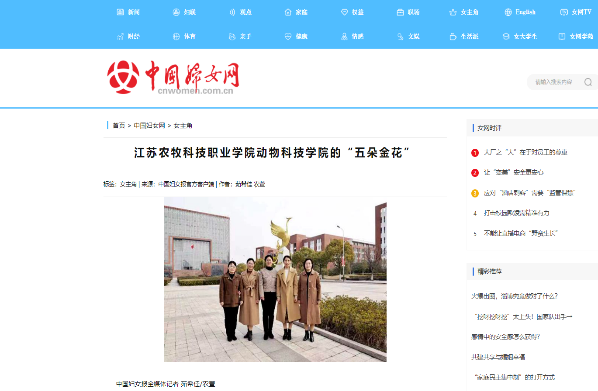
Task: Click the 首页 breadcrumb link
Action: tap(119, 126)
